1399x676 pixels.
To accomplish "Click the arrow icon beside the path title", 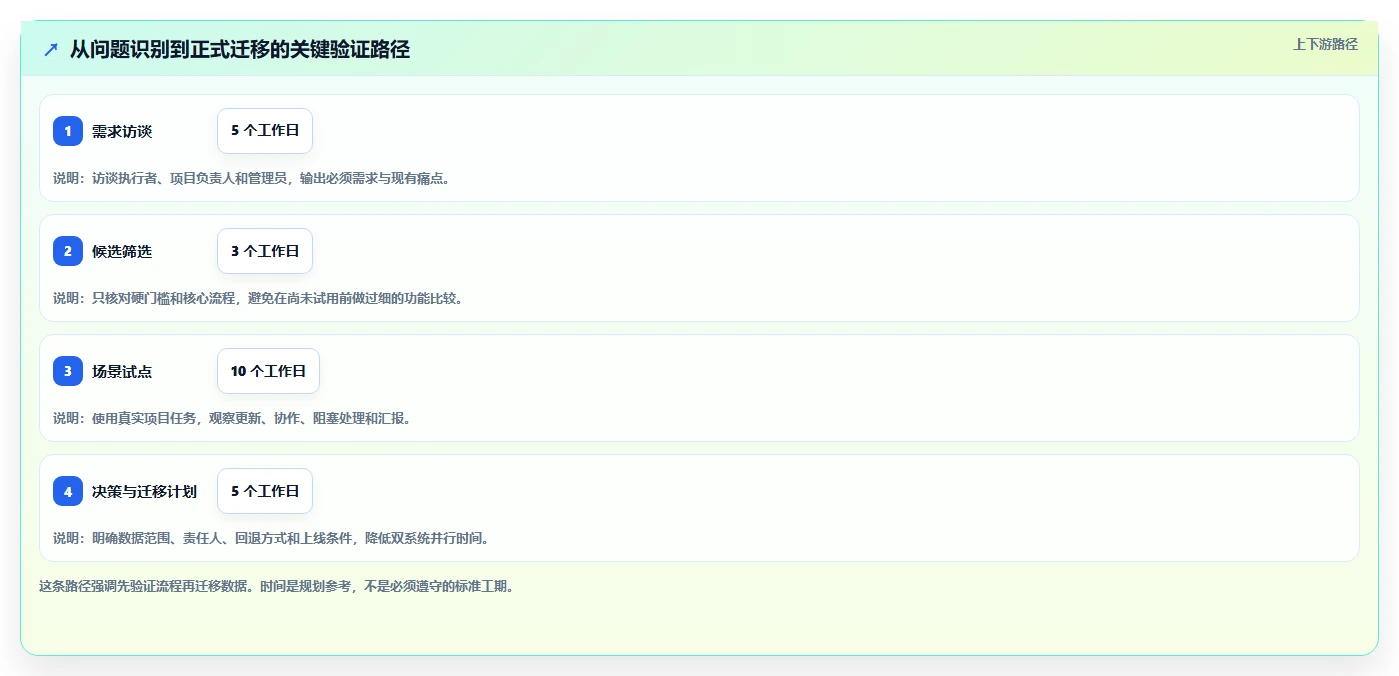I will [51, 49].
